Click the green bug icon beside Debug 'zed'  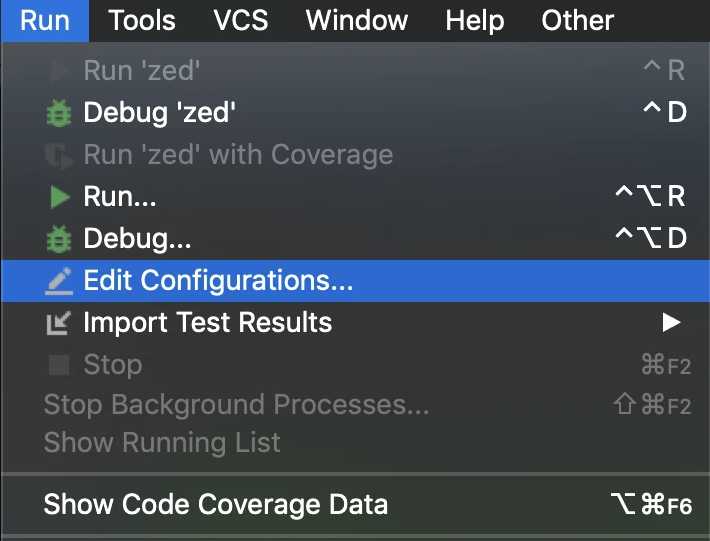click(59, 113)
